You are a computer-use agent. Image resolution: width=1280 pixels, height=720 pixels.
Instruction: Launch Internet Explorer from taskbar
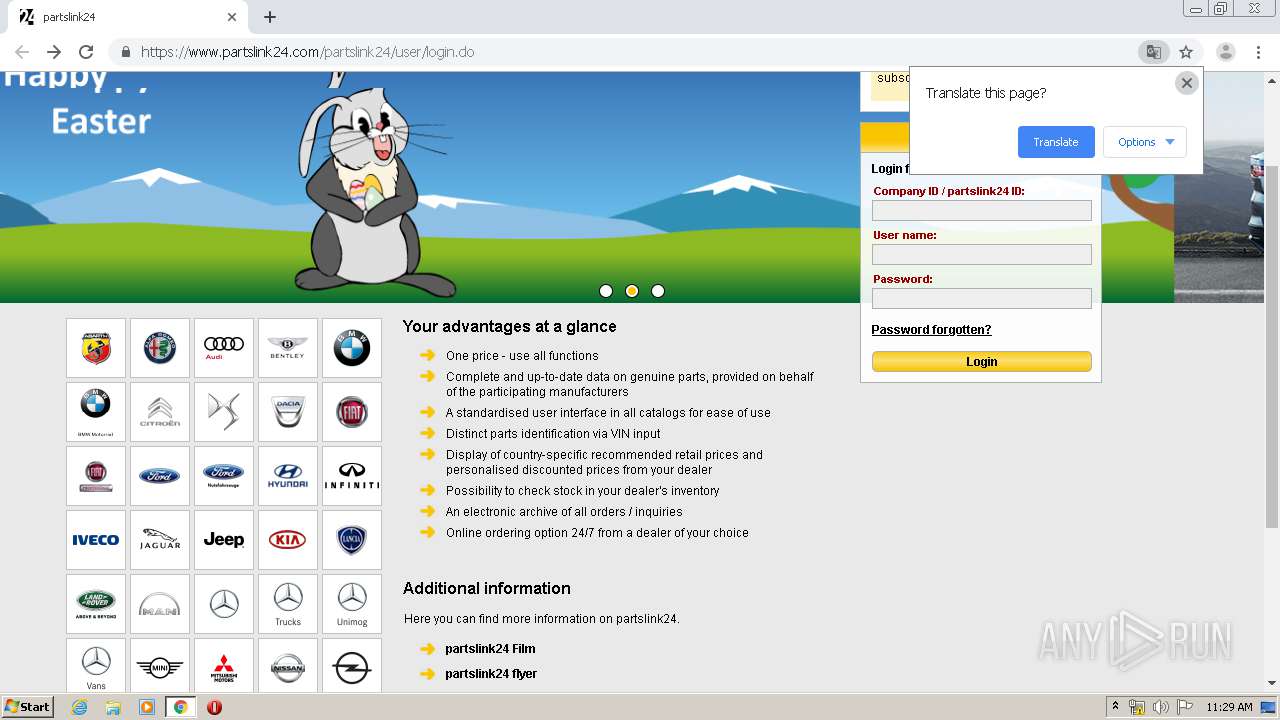point(79,707)
